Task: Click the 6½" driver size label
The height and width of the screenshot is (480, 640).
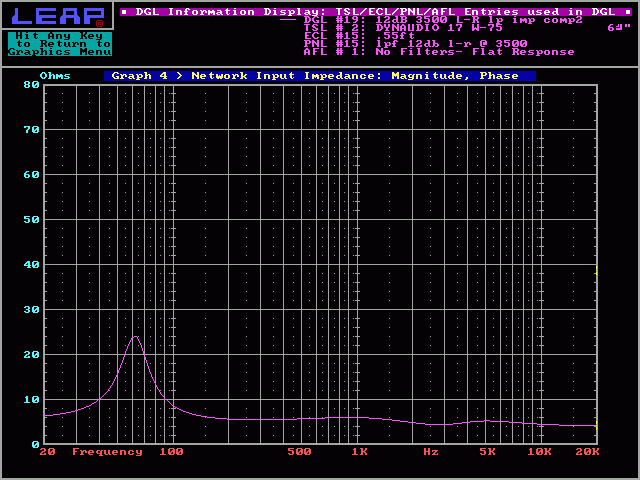Action: click(619, 28)
